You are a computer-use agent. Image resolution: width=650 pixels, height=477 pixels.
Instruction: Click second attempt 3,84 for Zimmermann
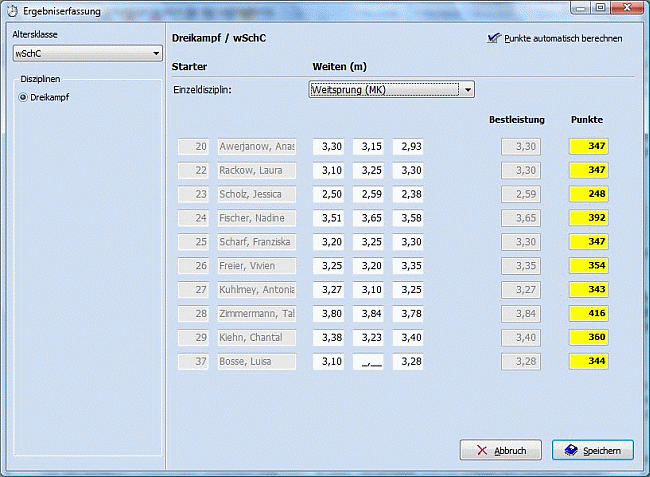(368, 314)
